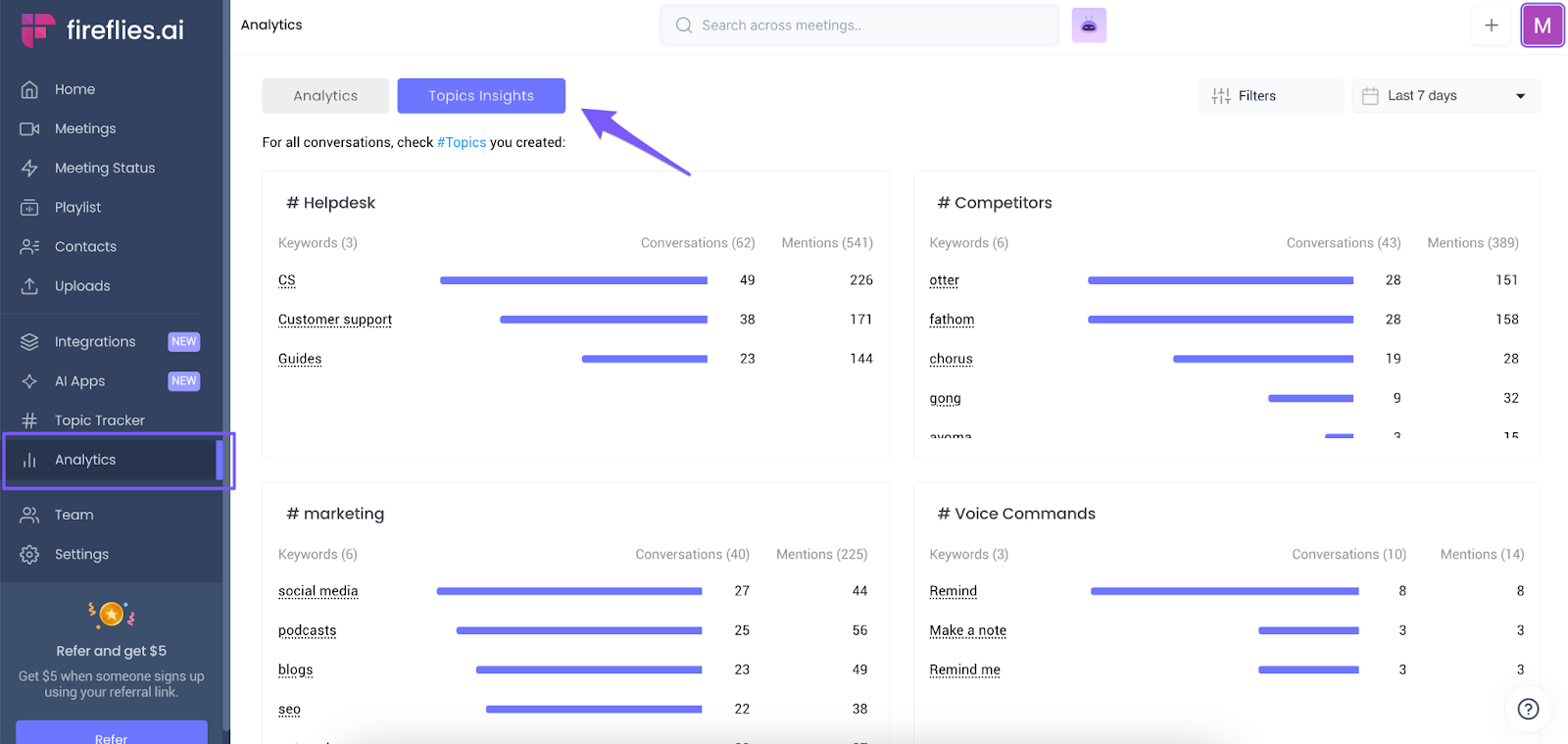The height and width of the screenshot is (744, 1568).
Task: Click the Make a note keyword
Action: click(x=968, y=630)
